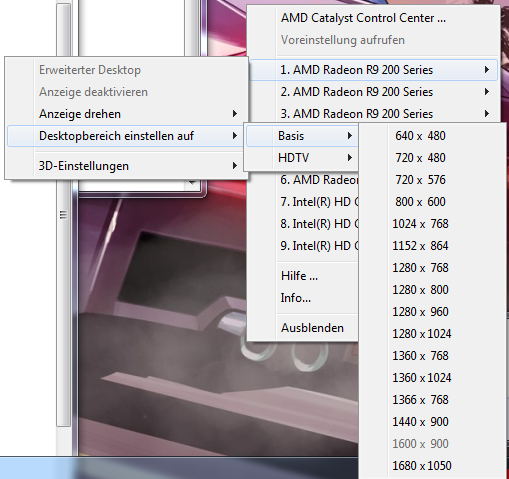Viewport: 509px width, 479px height.
Task: Set resolution to 800 x 600
Action: pos(432,202)
